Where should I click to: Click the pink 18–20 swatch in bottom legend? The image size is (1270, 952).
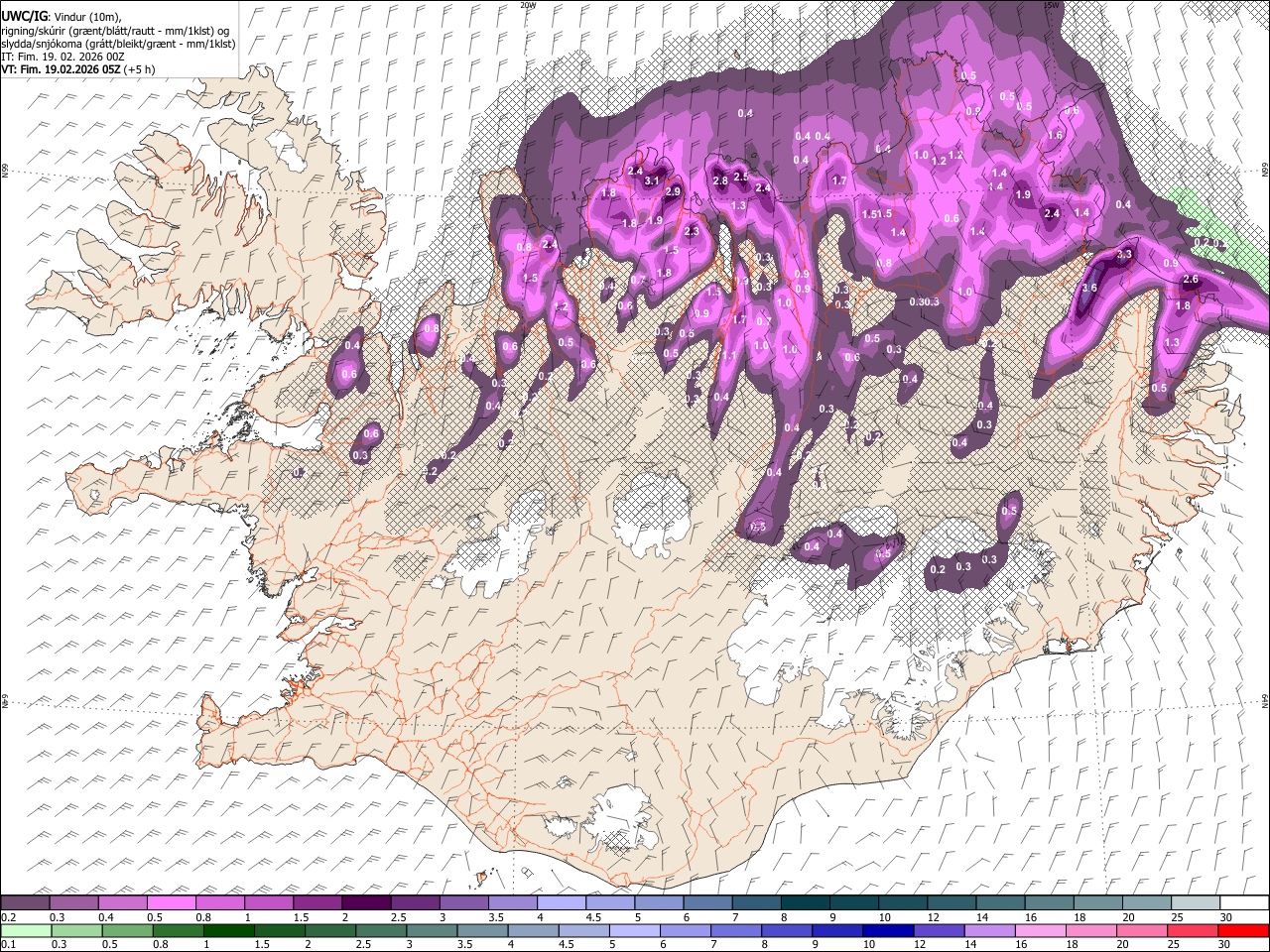1091,931
